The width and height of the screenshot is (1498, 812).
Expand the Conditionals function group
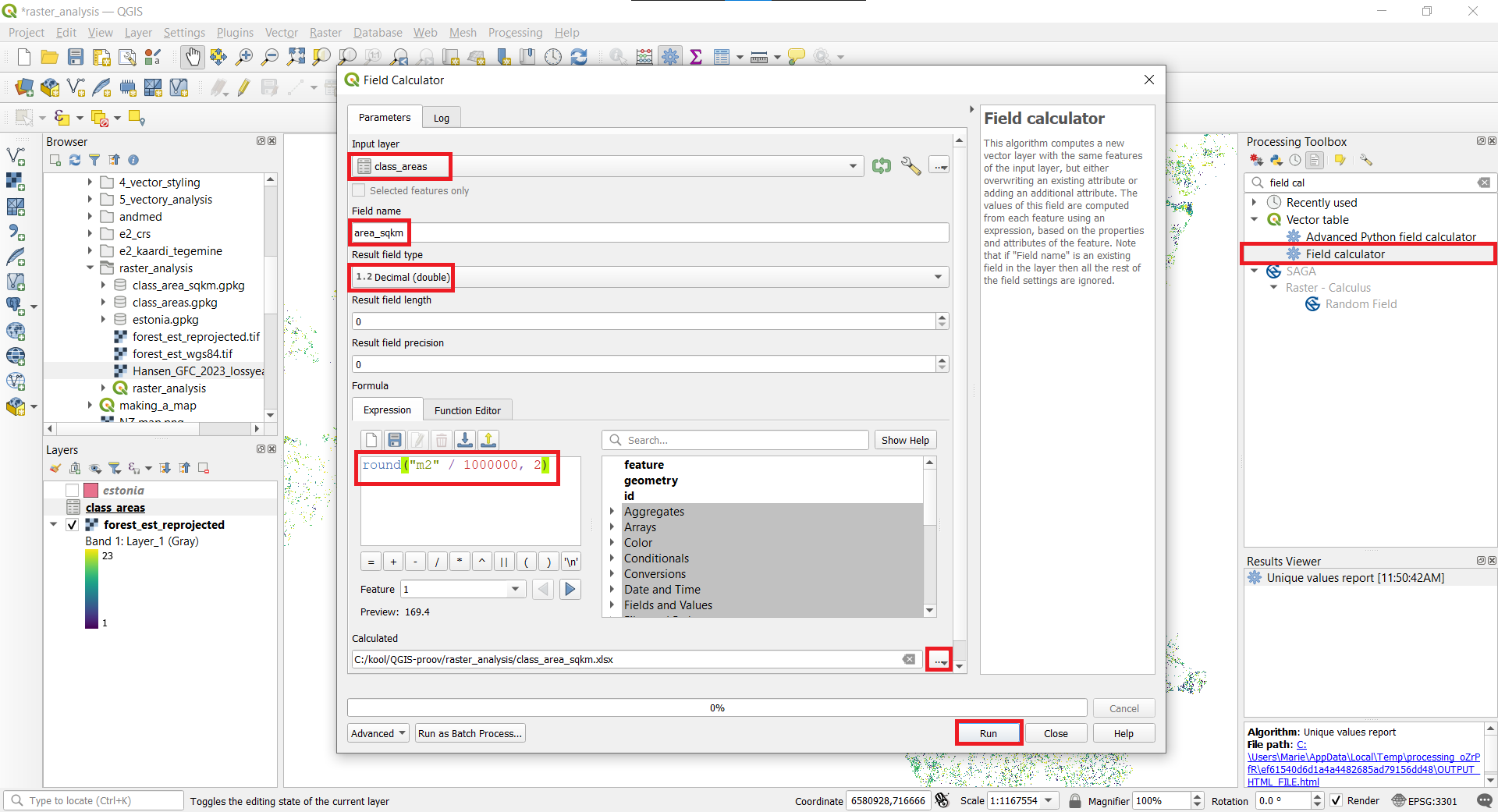[x=612, y=558]
